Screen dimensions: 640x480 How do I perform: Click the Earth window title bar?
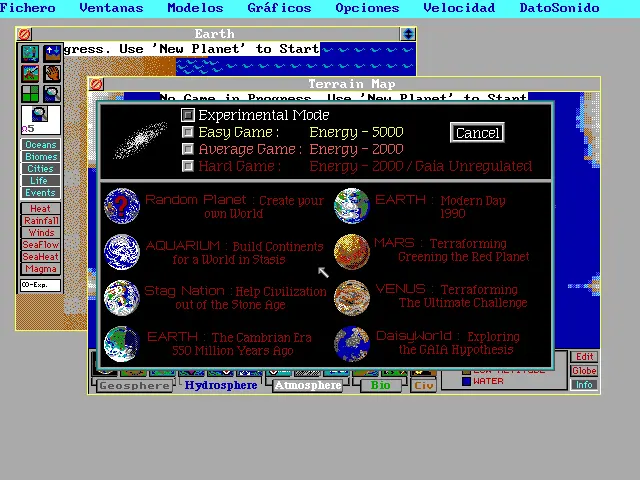point(215,34)
